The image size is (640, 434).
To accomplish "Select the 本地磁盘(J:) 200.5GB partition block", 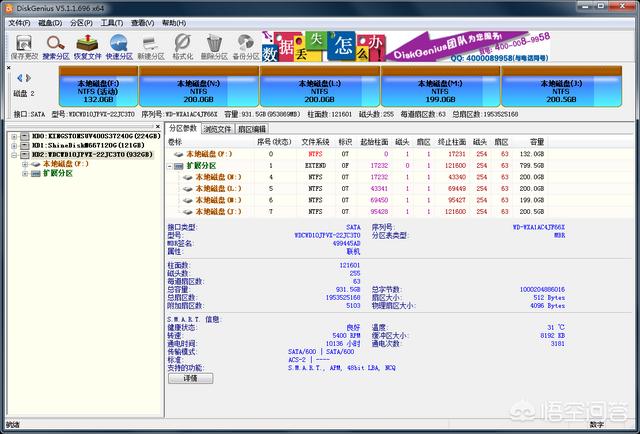I will pyautogui.click(x=561, y=86).
